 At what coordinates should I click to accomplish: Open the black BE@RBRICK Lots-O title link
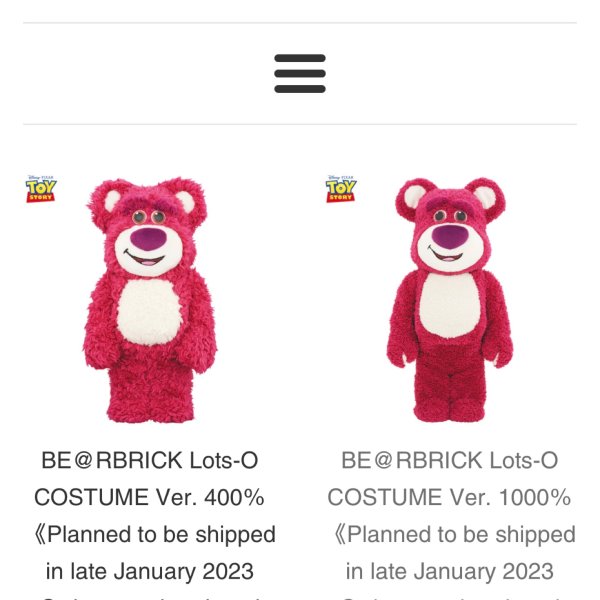pos(150,460)
